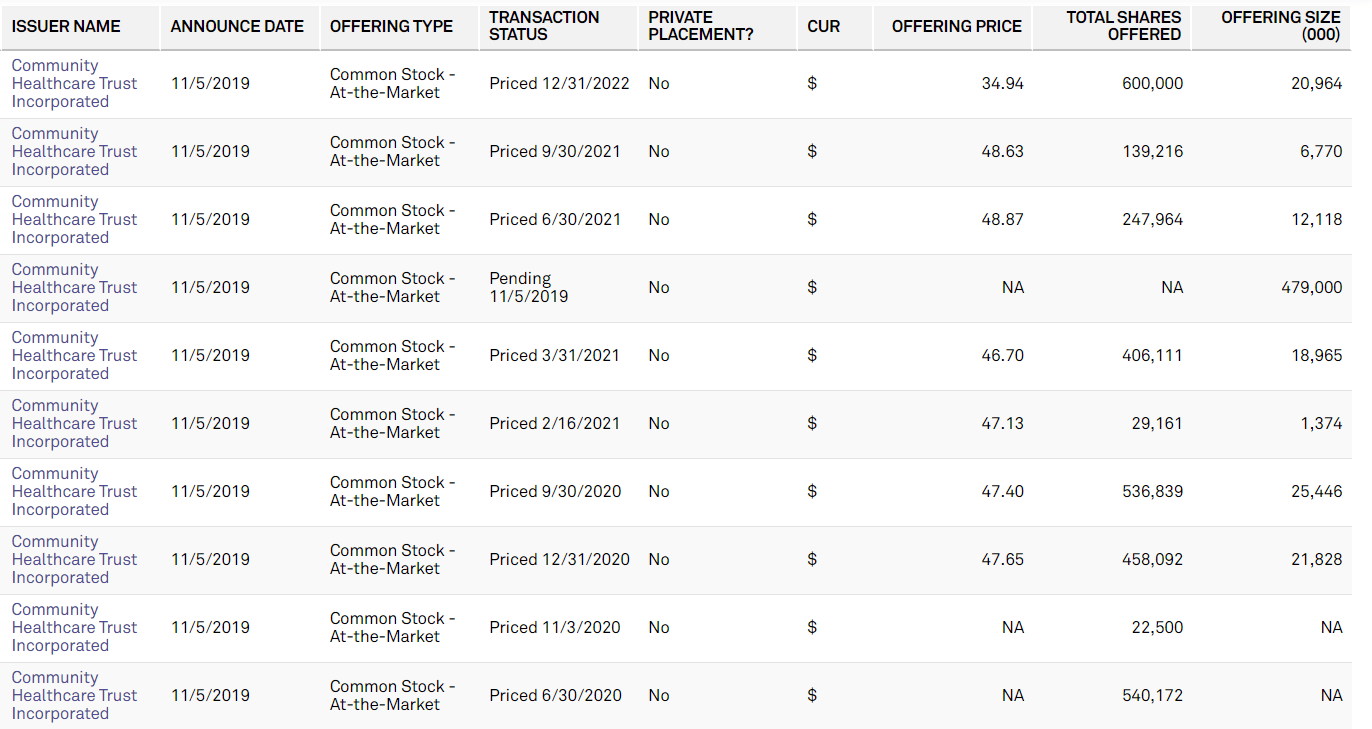Click the Transaction Status column header
The height and width of the screenshot is (729, 1372).
pyautogui.click(x=544, y=26)
